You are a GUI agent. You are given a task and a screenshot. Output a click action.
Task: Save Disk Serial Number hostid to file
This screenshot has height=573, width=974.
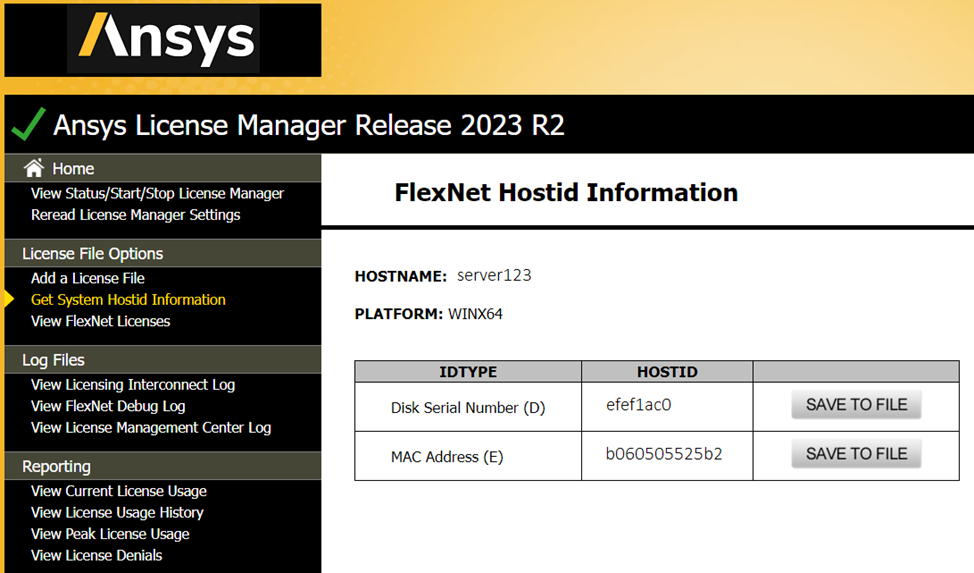(x=856, y=405)
